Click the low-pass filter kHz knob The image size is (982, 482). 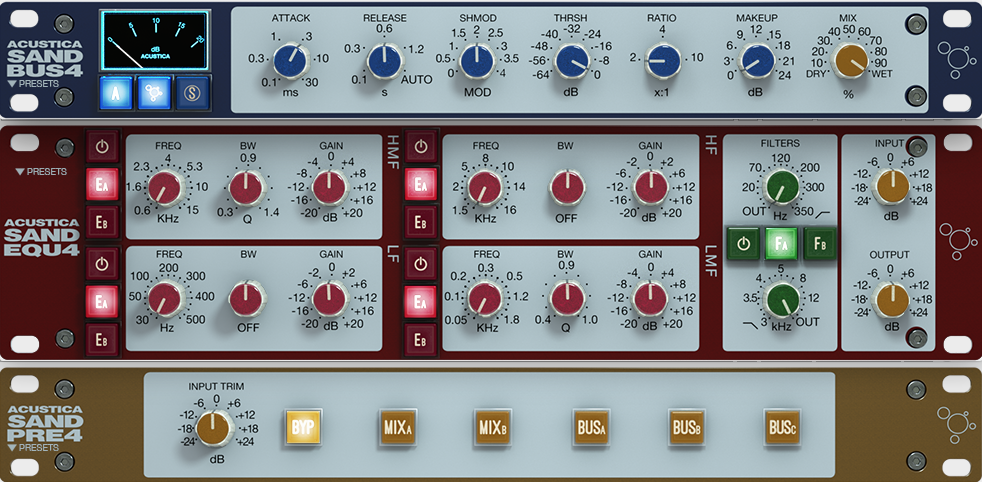point(782,300)
